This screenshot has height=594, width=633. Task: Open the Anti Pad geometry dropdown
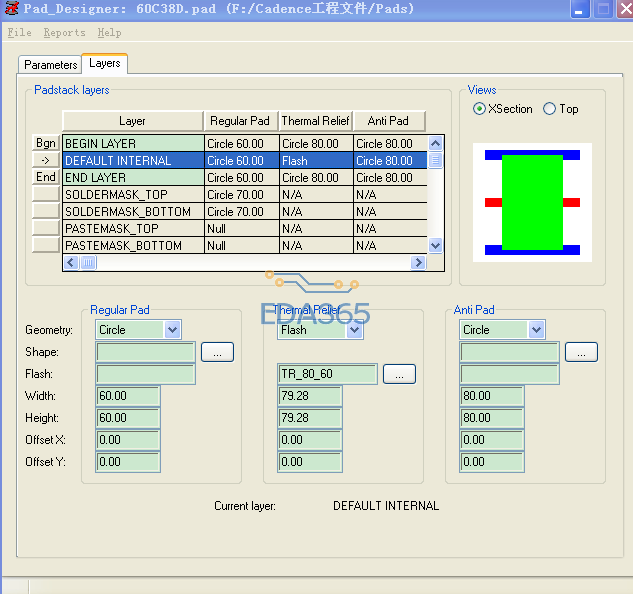536,330
